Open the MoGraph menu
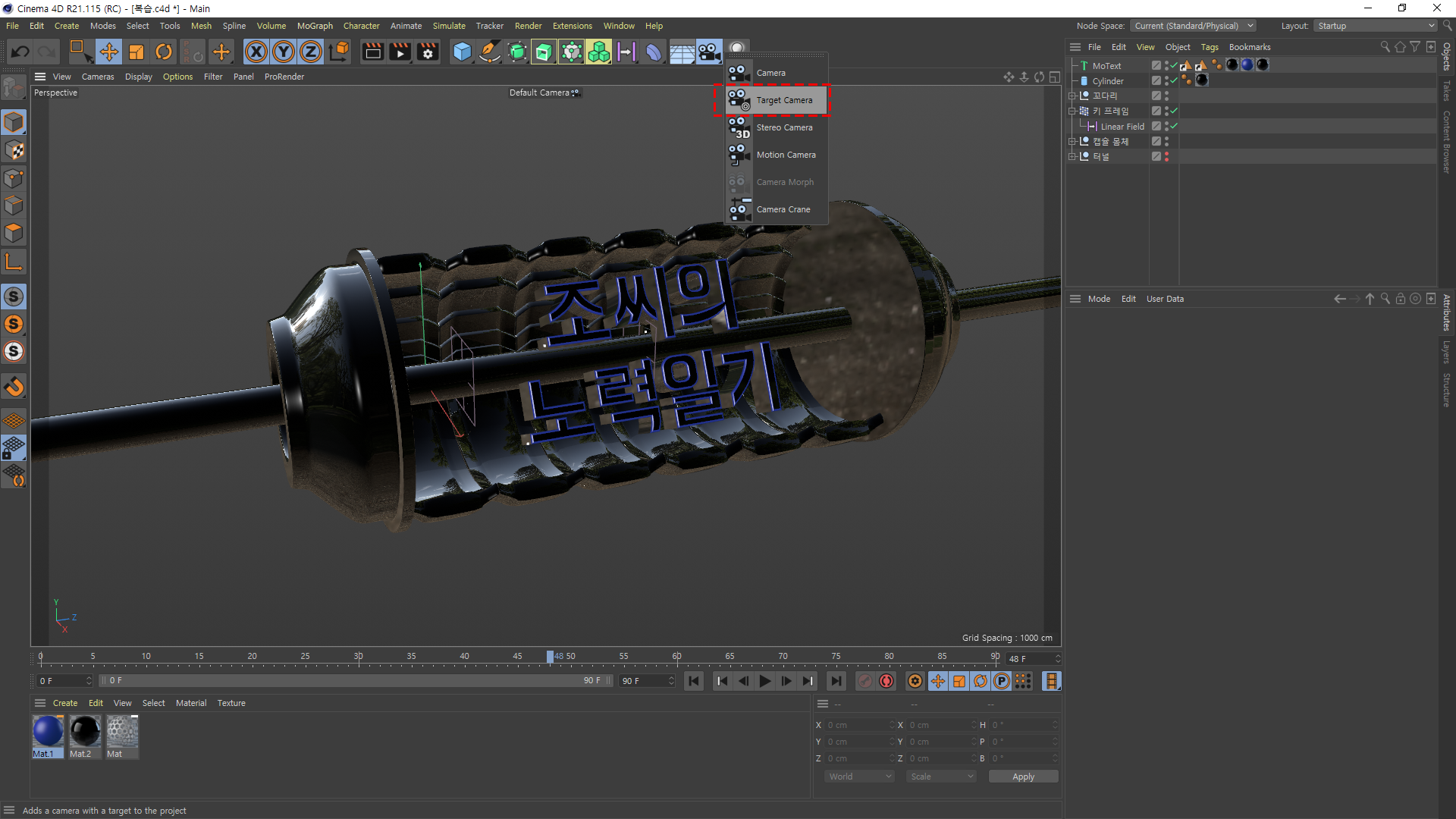This screenshot has width=1456, height=819. [315, 26]
